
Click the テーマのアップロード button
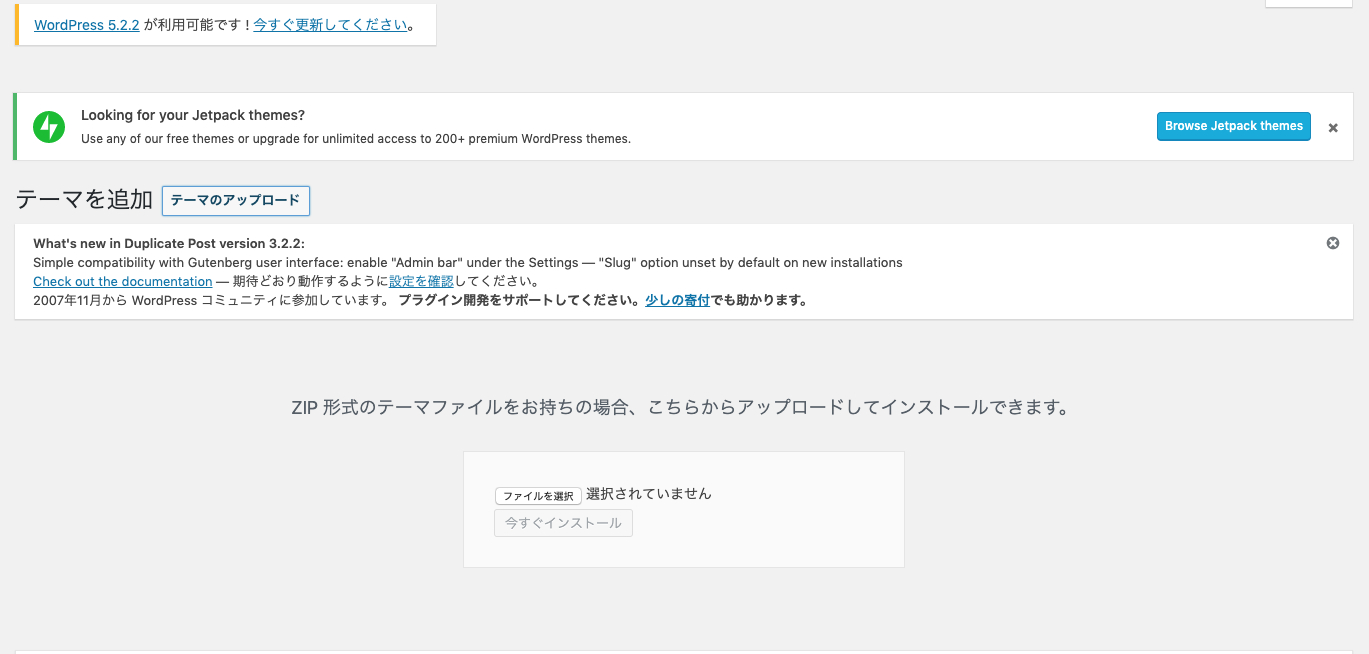tap(236, 201)
